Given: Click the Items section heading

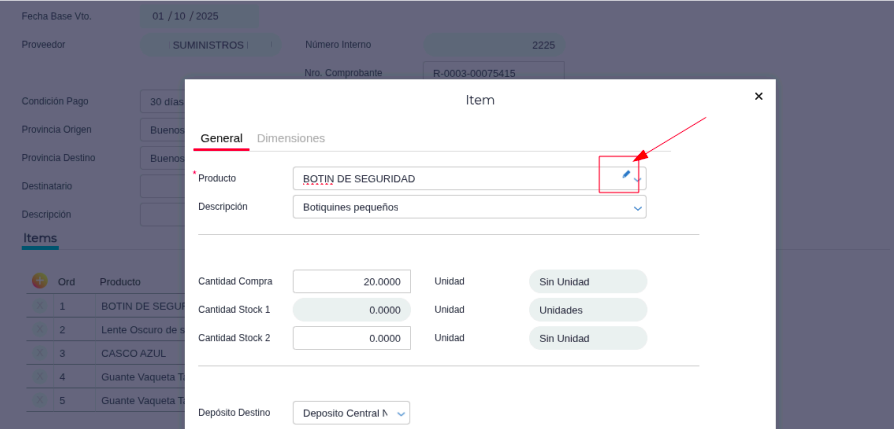Looking at the screenshot, I should pyautogui.click(x=40, y=238).
